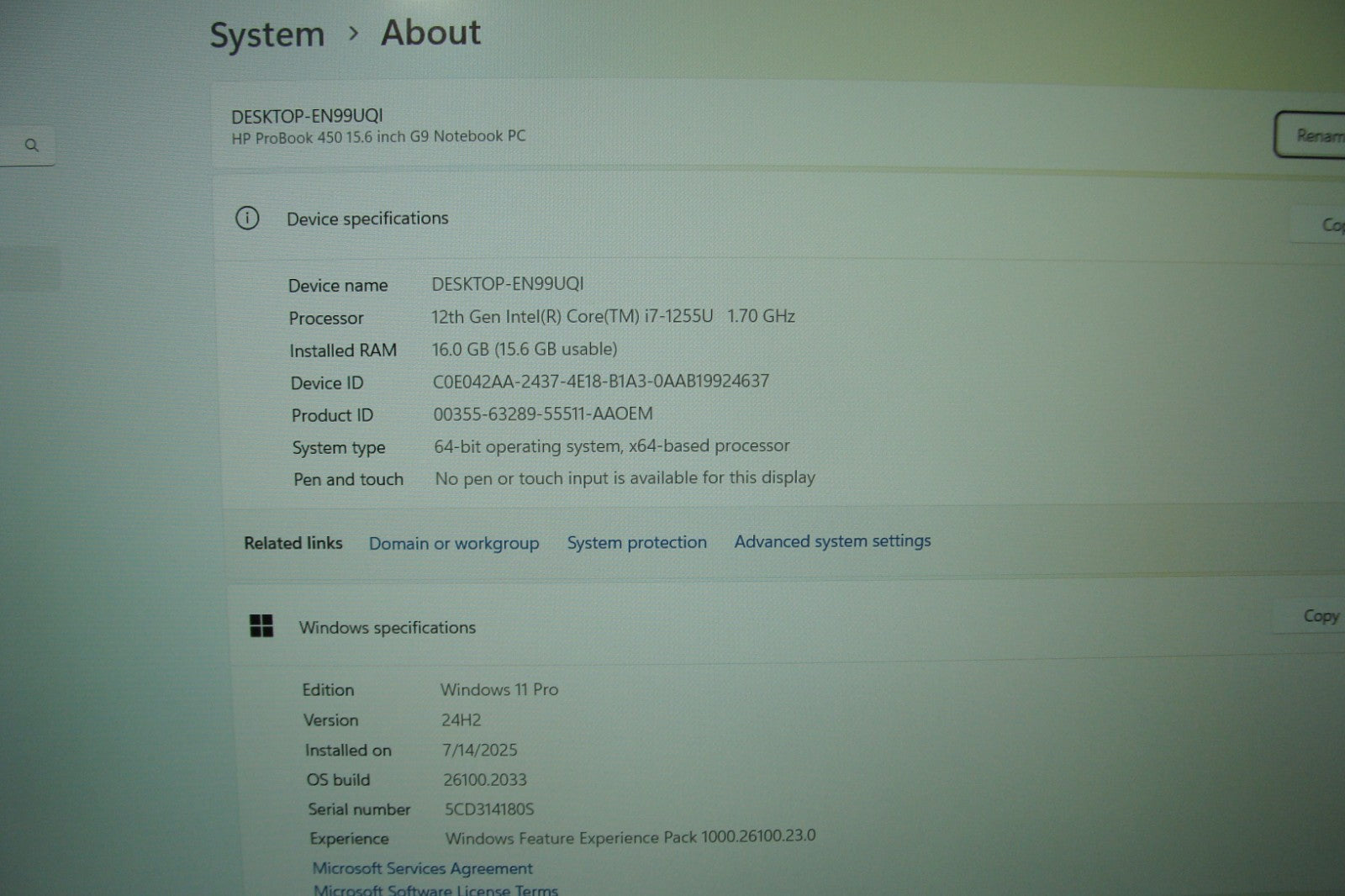The image size is (1345, 896).
Task: Open the Microsoft Services Agreement link
Action: pyautogui.click(x=423, y=868)
